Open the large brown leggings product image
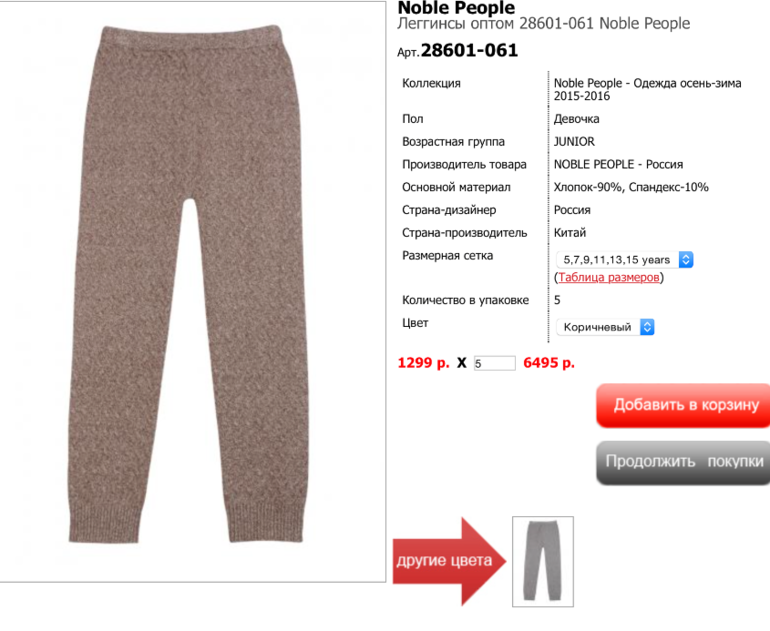This screenshot has width=770, height=631. coord(192,291)
